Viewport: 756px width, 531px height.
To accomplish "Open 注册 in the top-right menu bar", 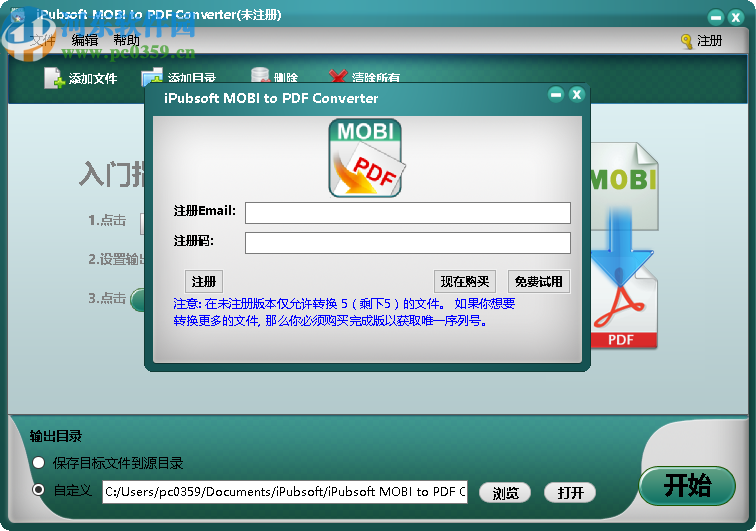I will point(709,41).
